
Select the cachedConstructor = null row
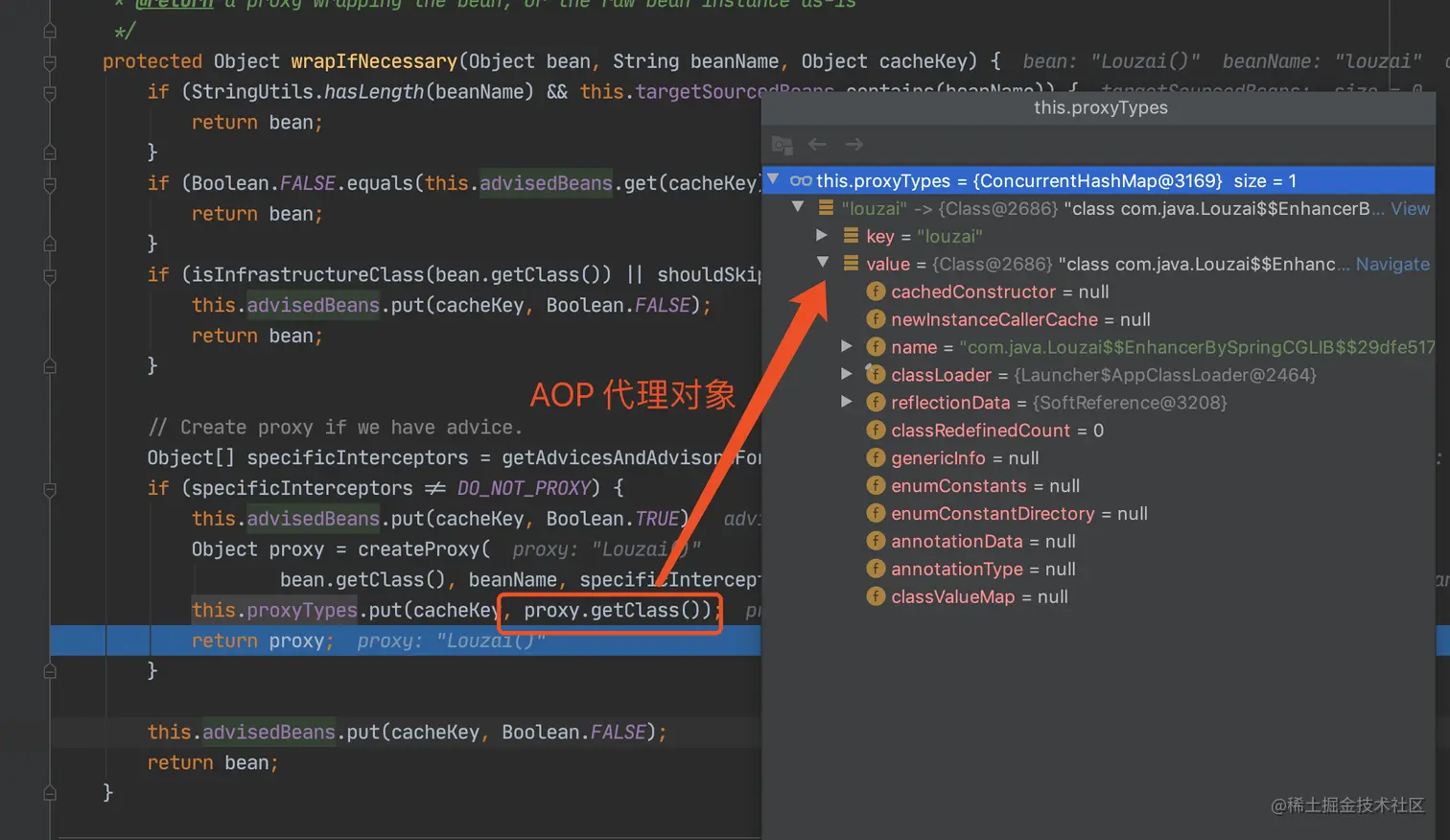point(1098,292)
